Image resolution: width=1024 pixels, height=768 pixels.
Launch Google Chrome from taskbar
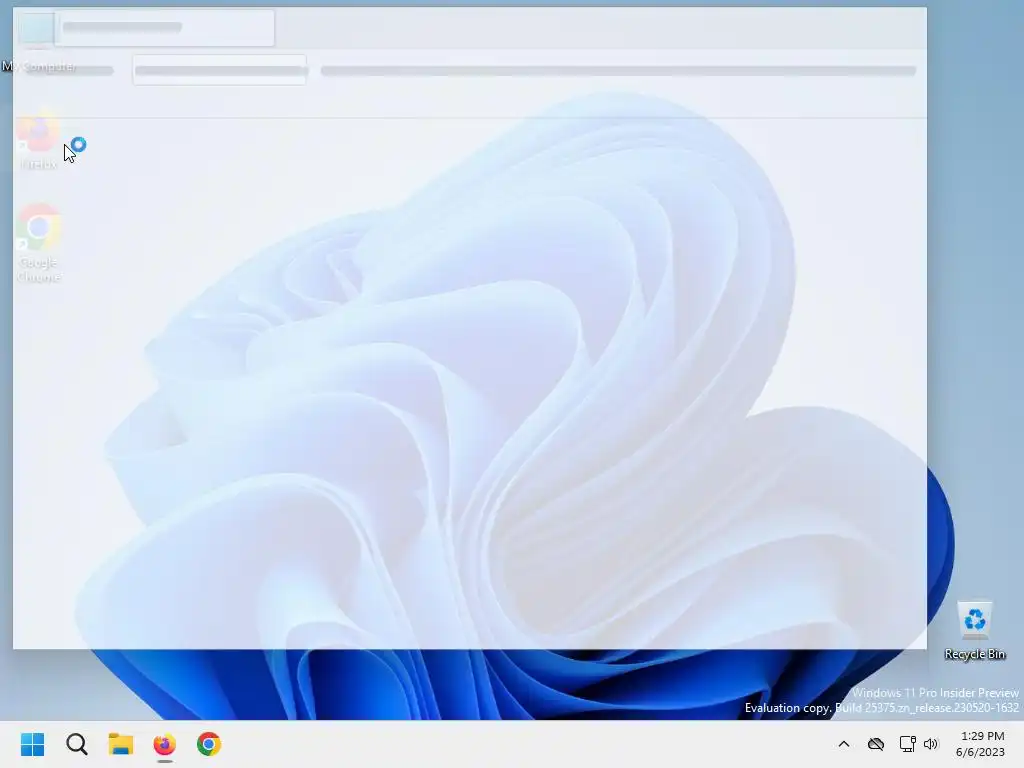[x=209, y=744]
